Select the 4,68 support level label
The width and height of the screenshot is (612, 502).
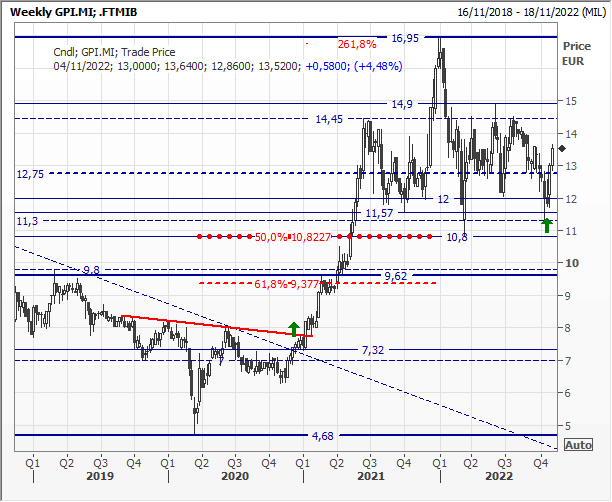322,436
